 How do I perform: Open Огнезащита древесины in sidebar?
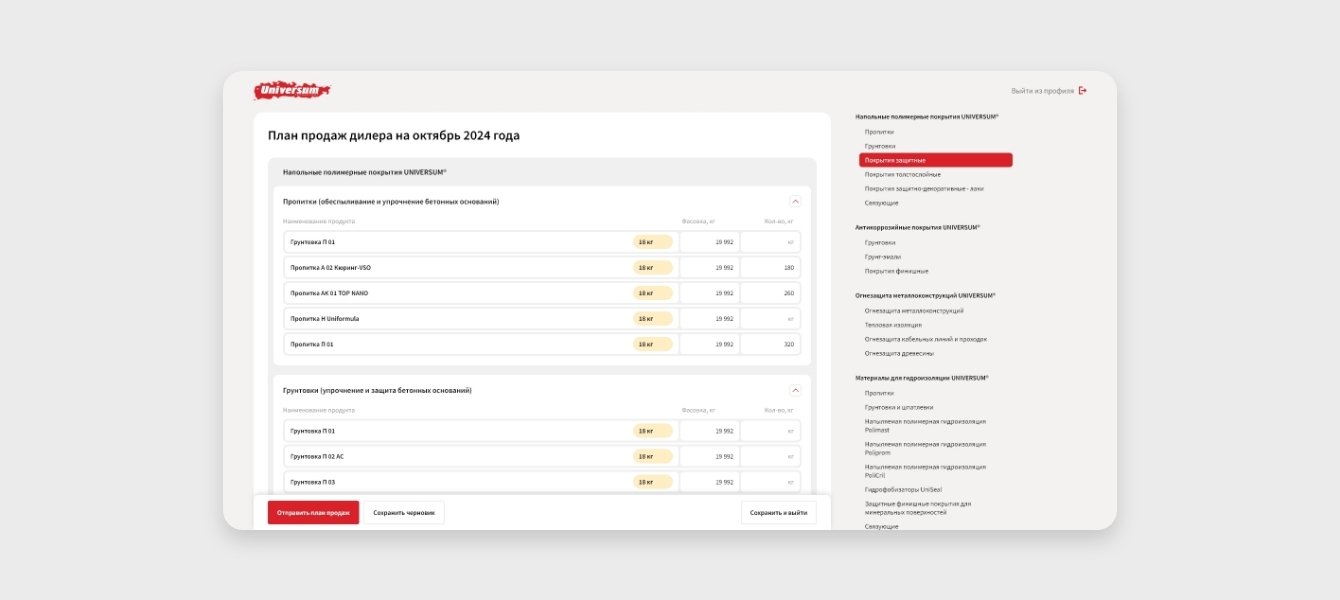[899, 353]
